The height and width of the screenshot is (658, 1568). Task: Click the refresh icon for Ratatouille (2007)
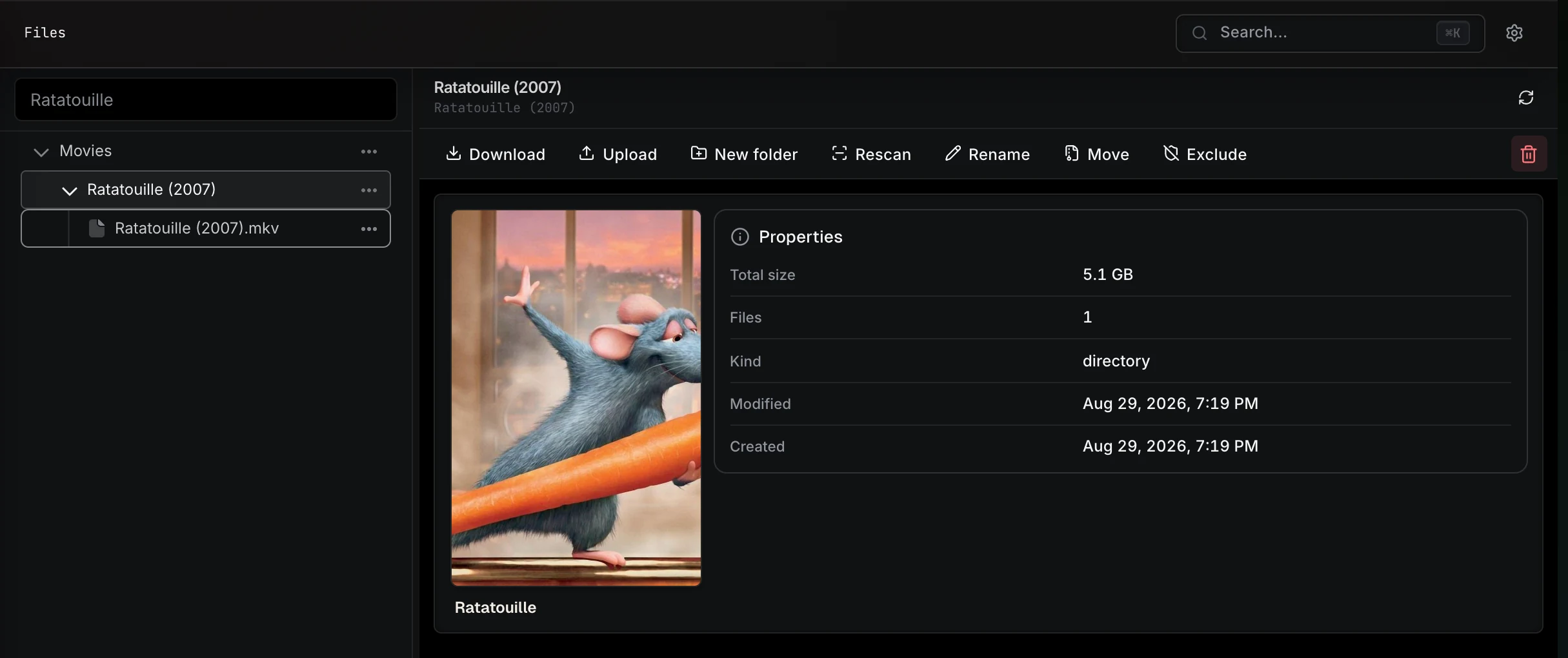pos(1525,97)
